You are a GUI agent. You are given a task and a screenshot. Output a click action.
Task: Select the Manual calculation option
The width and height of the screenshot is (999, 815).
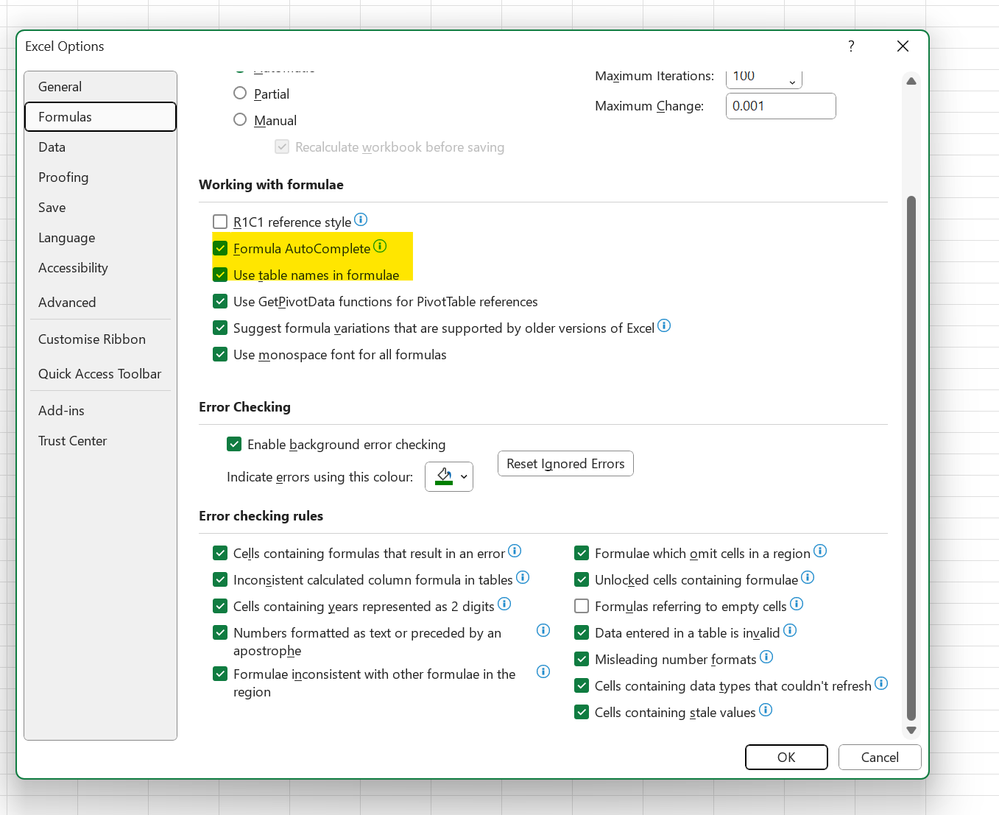pos(240,120)
